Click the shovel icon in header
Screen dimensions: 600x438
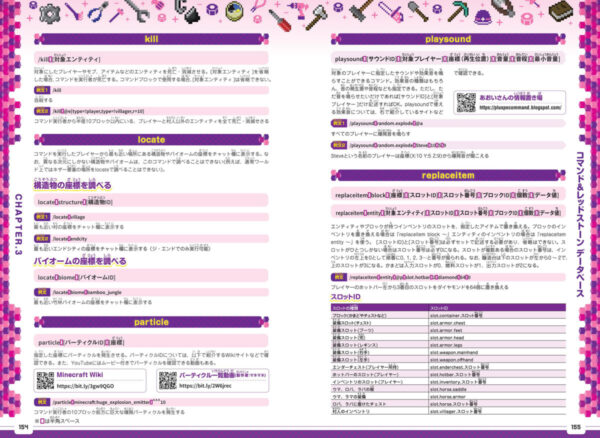pos(418,10)
